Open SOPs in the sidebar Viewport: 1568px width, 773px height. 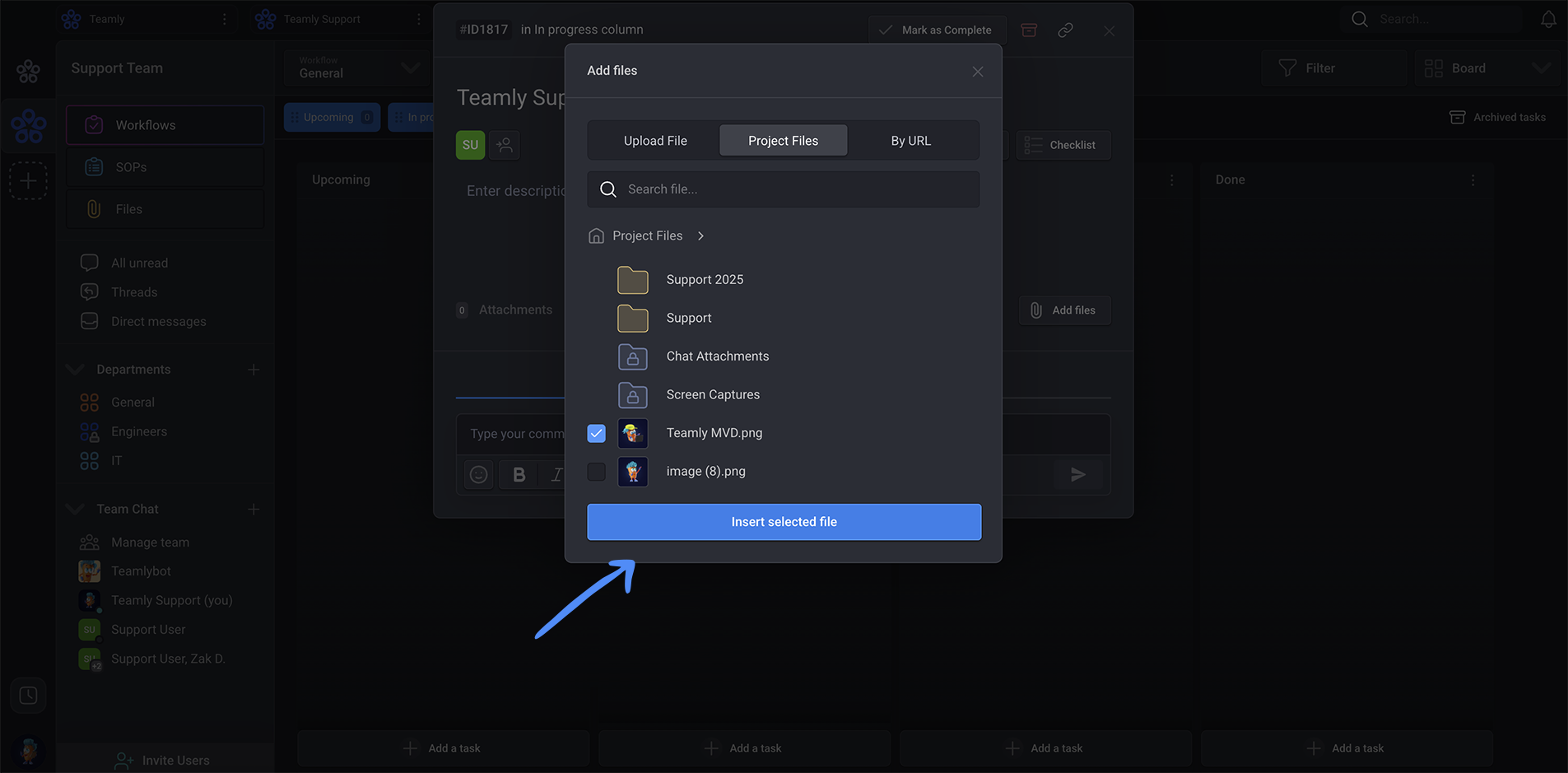[165, 167]
